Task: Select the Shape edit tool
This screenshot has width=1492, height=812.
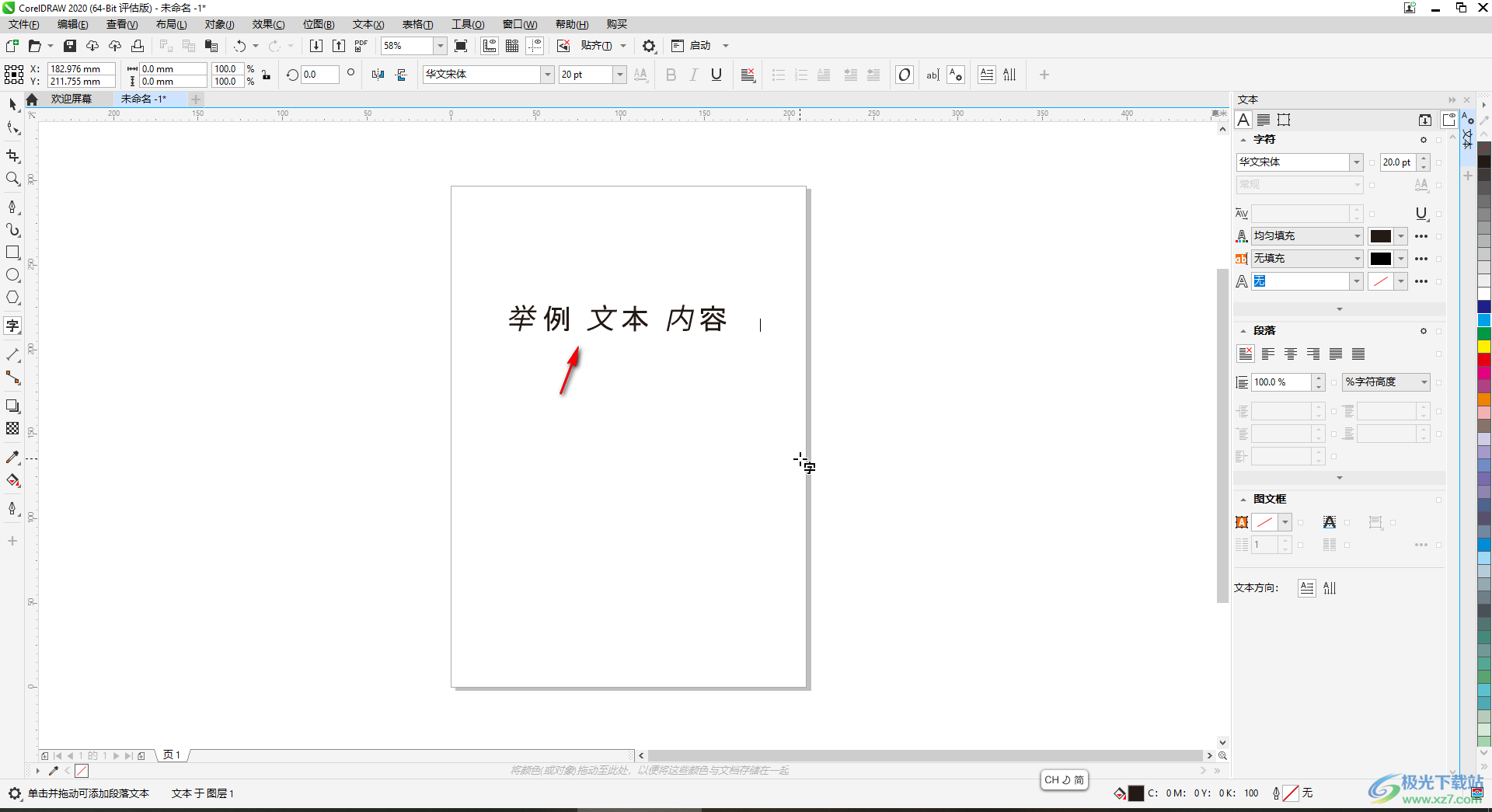Action: [x=12, y=128]
